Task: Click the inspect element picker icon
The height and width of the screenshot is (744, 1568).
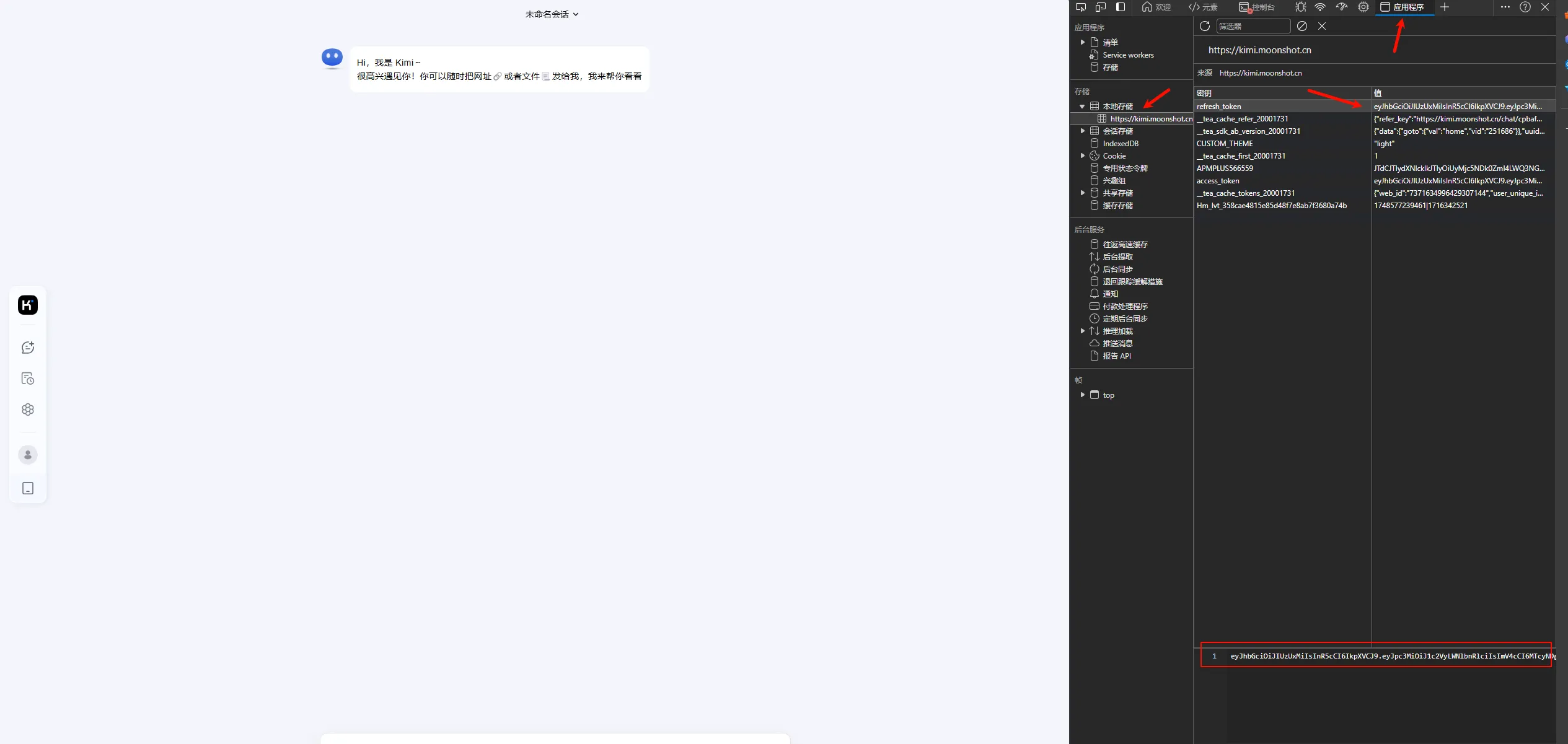Action: click(1081, 7)
